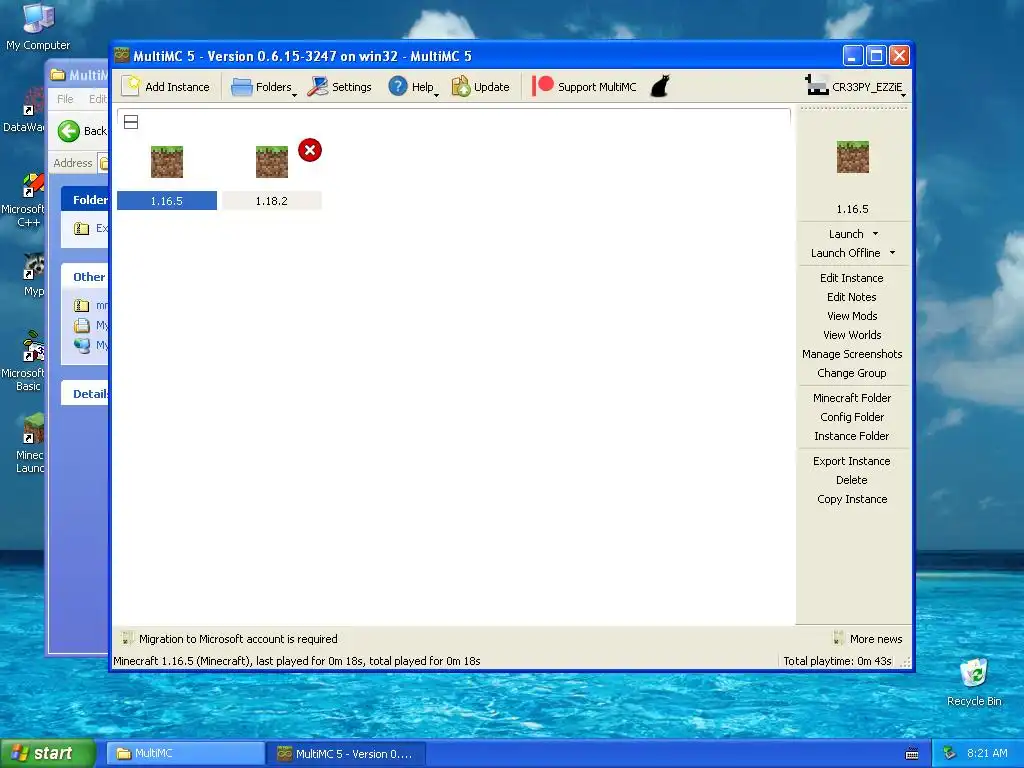Open View Mods
Image resolution: width=1024 pixels, height=768 pixels.
(x=852, y=315)
